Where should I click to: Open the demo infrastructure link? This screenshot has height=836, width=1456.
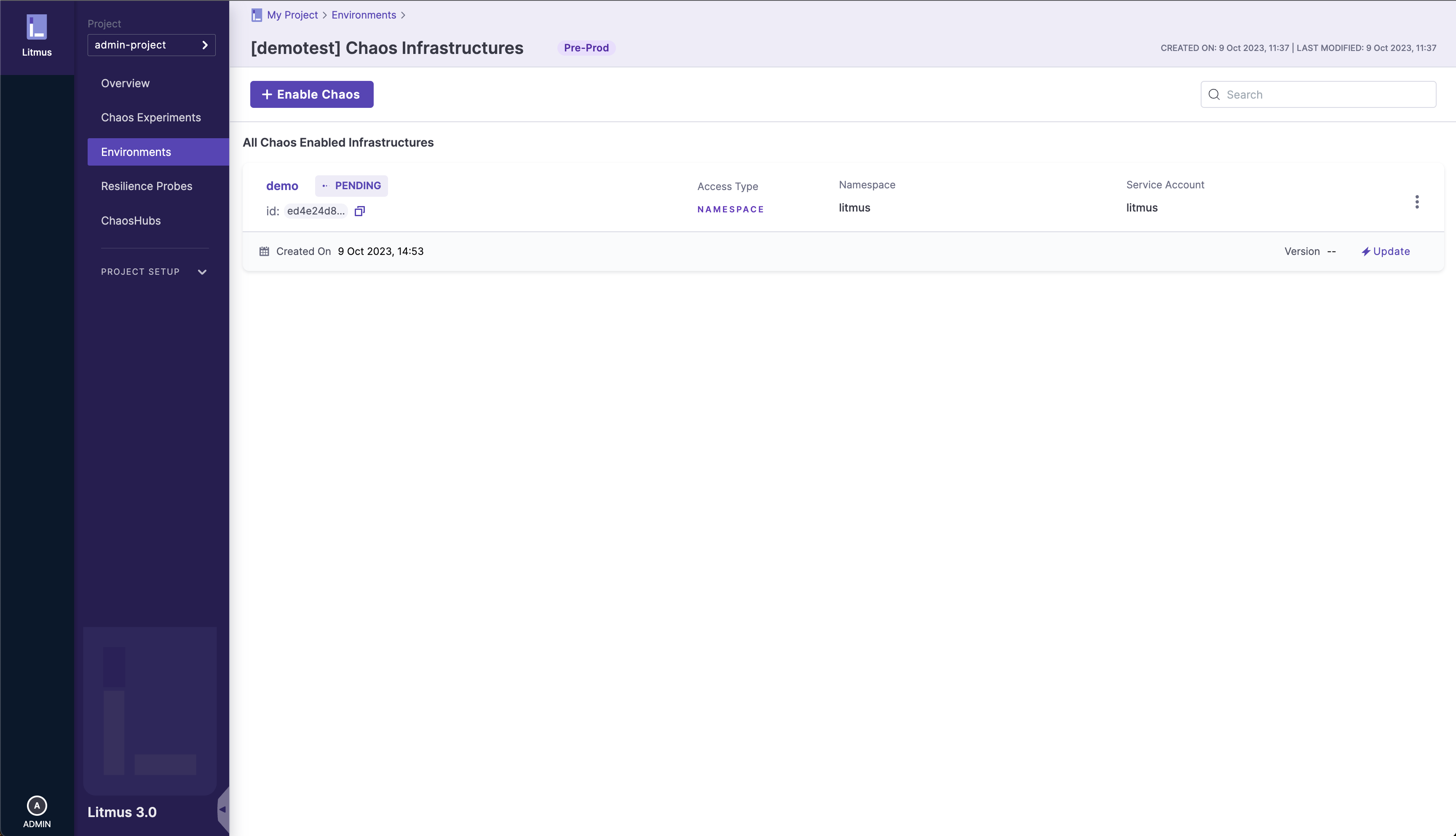pyautogui.click(x=282, y=185)
